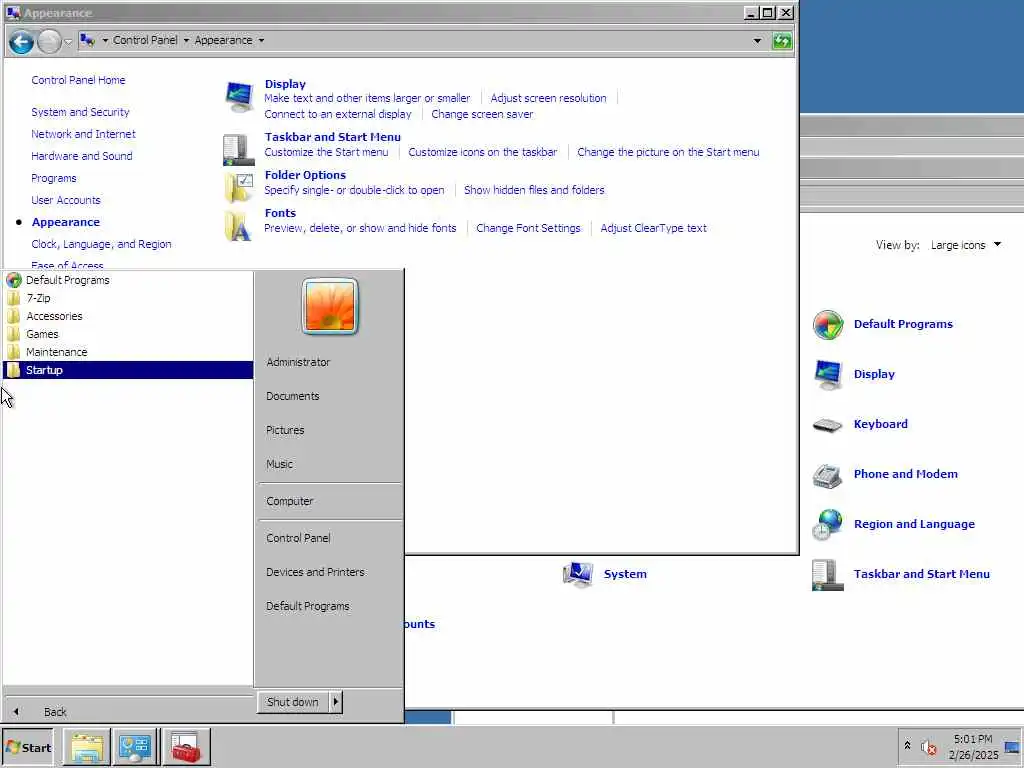Click Adjust screen resolution link
Screen dimensions: 1024x768
pos(548,99)
